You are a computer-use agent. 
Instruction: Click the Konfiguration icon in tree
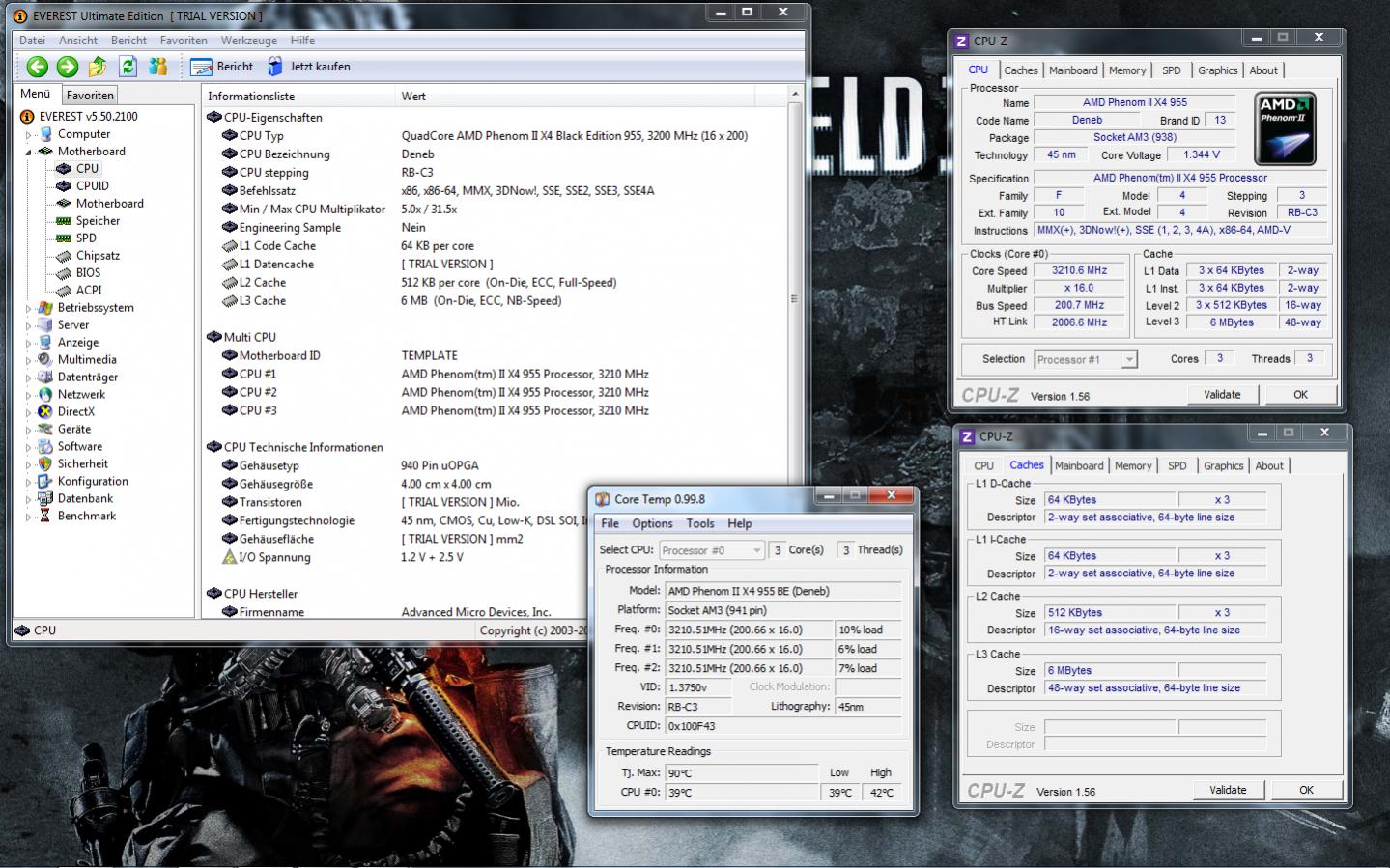point(45,481)
